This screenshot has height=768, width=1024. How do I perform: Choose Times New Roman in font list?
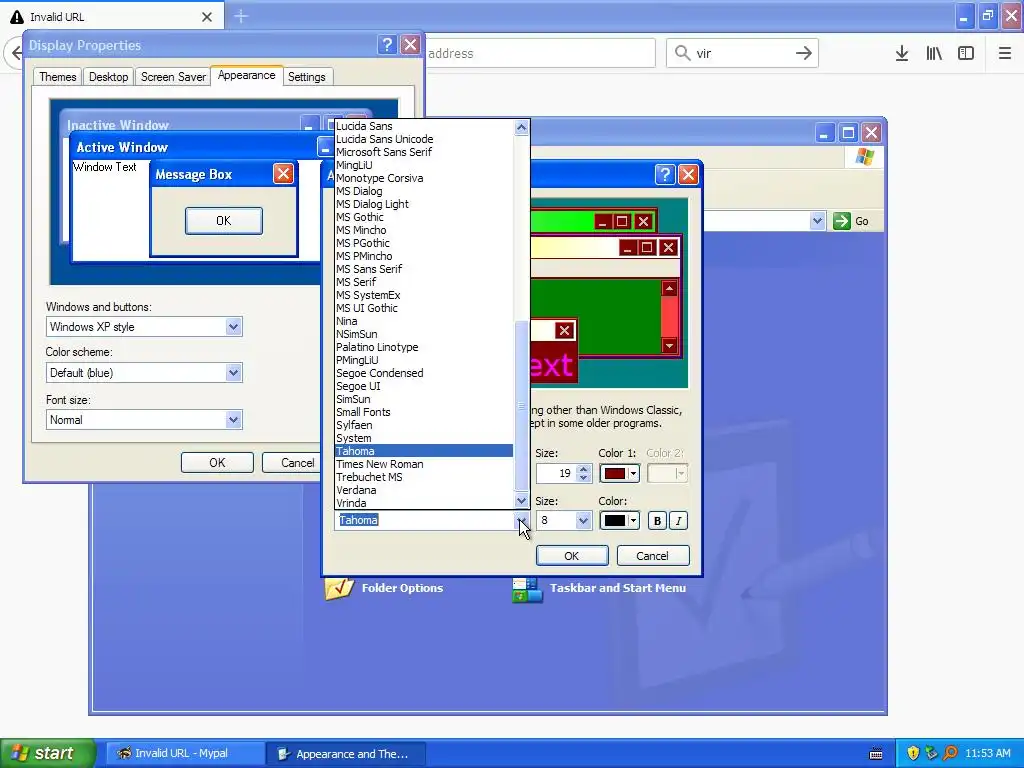[x=424, y=464]
